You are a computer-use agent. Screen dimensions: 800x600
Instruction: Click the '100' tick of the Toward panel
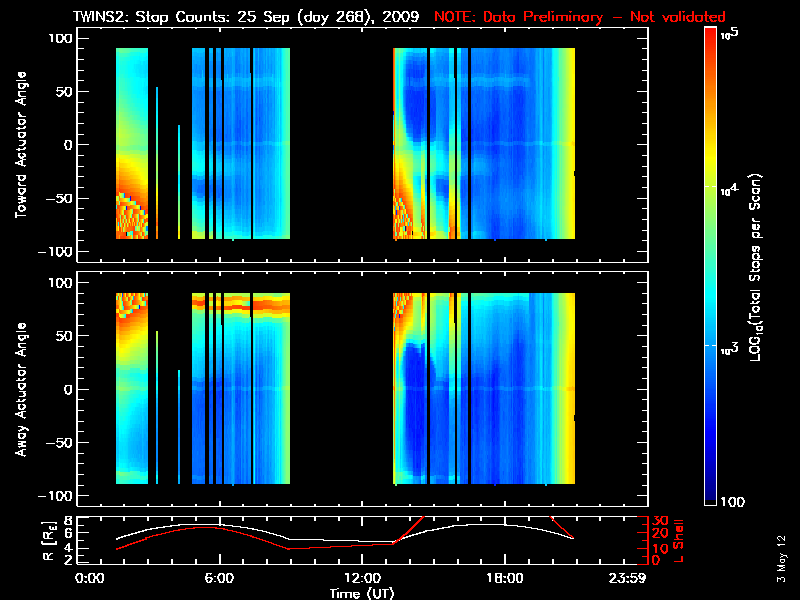tap(61, 38)
